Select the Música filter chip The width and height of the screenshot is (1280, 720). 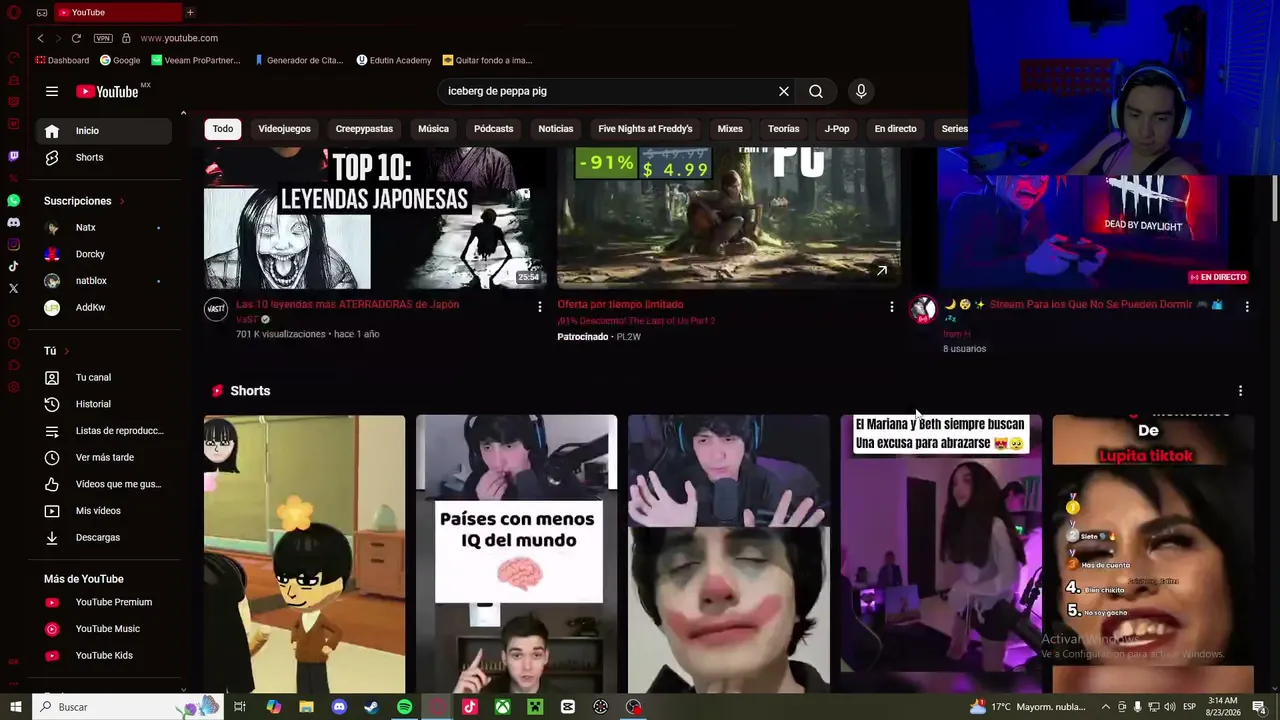[x=433, y=129]
